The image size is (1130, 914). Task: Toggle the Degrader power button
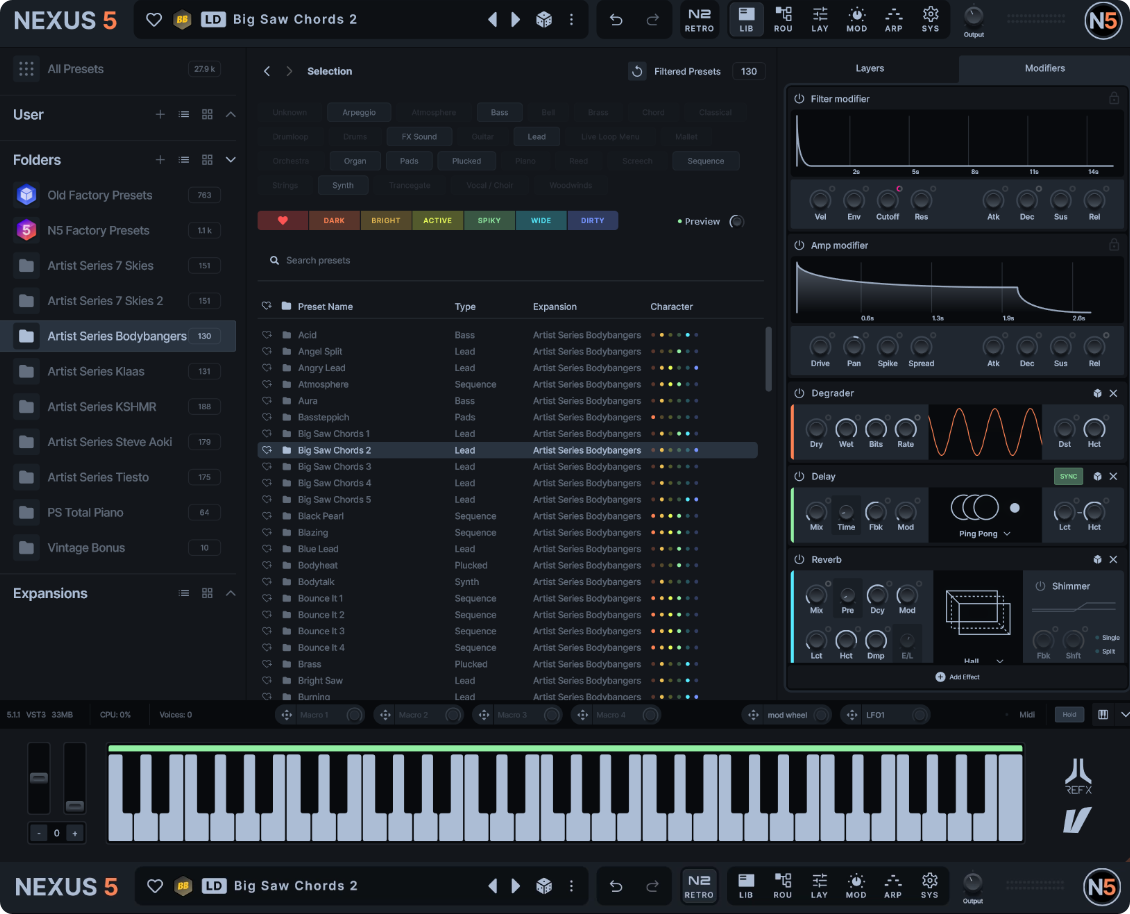click(799, 394)
